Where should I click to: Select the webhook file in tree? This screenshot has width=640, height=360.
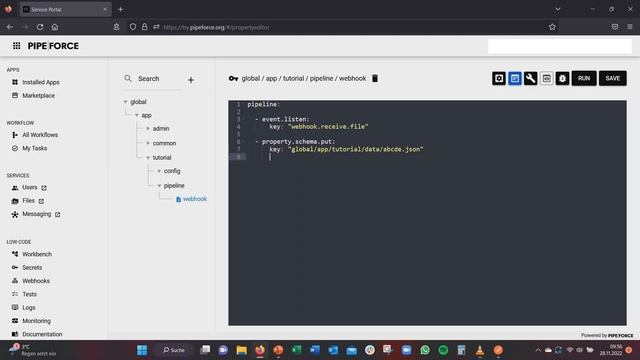(x=191, y=199)
